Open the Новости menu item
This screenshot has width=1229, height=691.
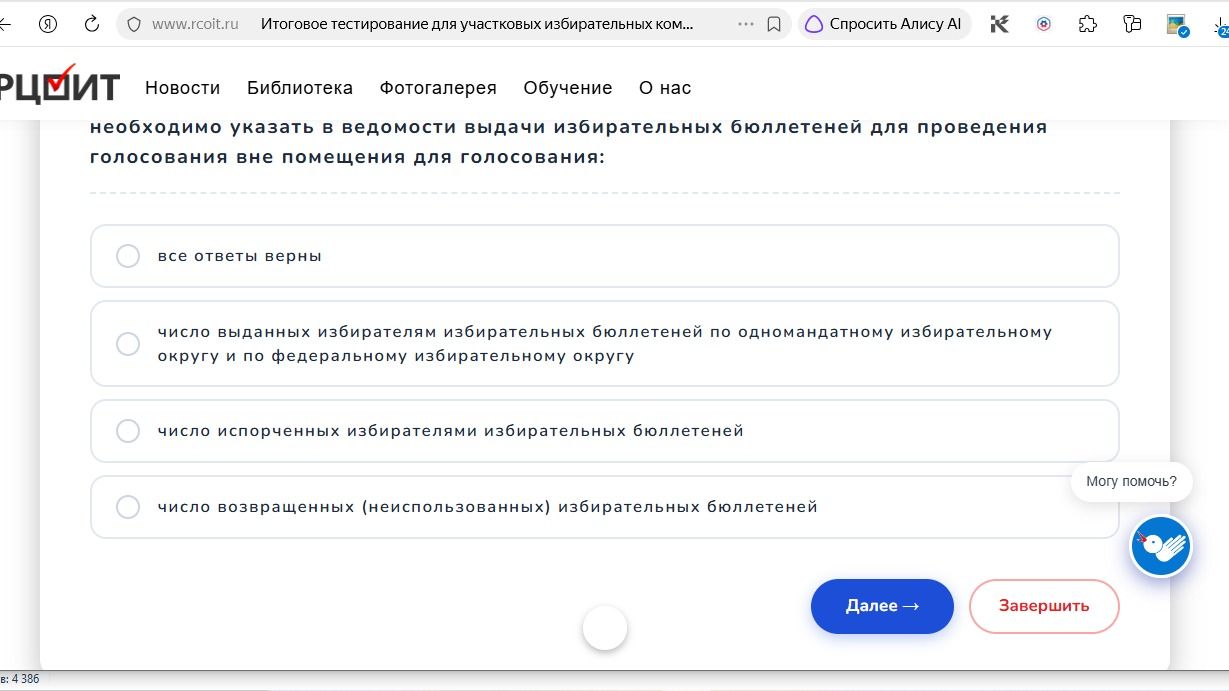click(182, 88)
